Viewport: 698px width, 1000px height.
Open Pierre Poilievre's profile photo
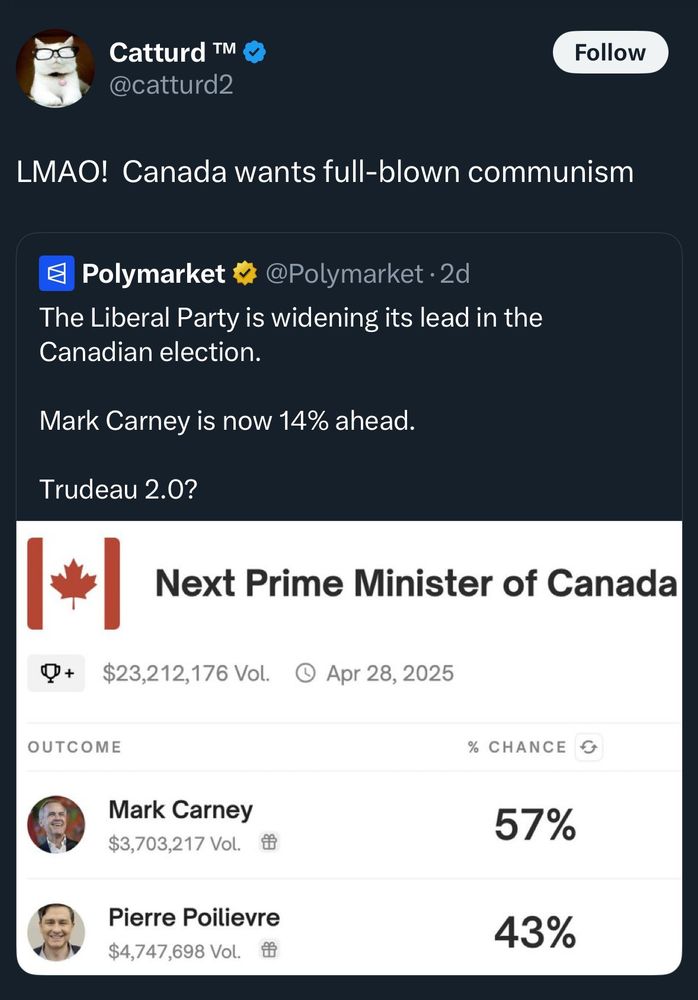56,932
